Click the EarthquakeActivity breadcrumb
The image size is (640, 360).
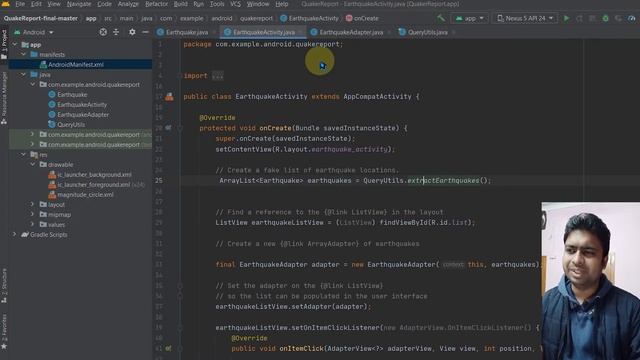click(309, 18)
